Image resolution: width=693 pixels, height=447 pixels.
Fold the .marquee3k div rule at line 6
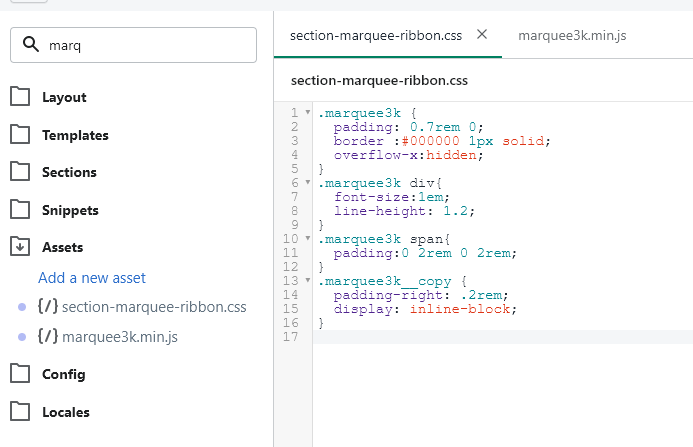click(x=308, y=183)
